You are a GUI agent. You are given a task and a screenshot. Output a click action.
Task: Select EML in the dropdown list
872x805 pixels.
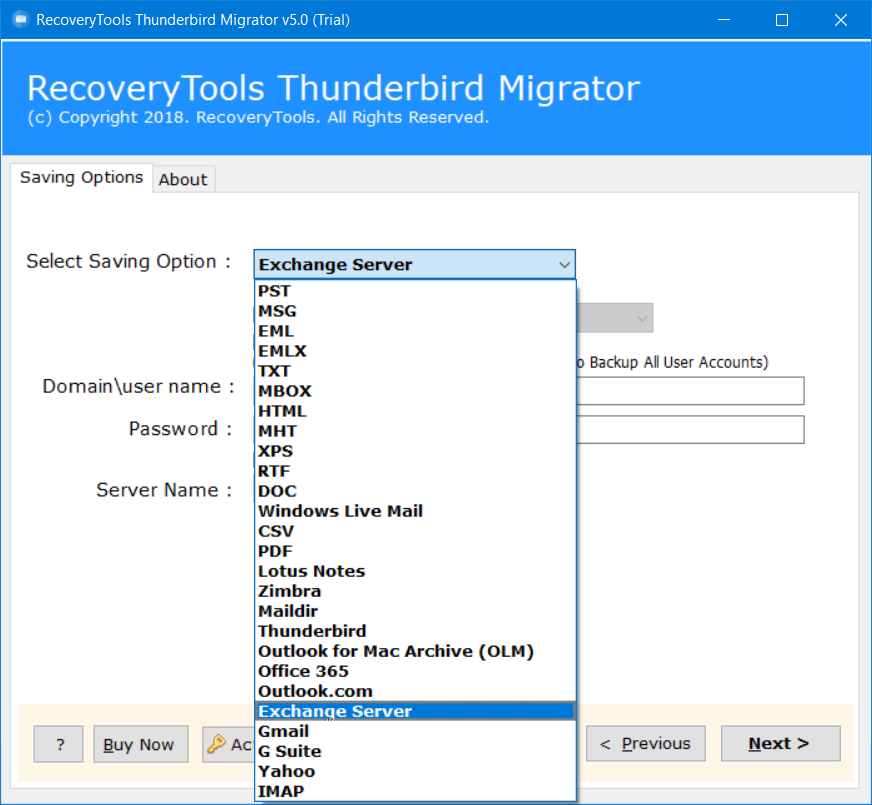(415, 331)
